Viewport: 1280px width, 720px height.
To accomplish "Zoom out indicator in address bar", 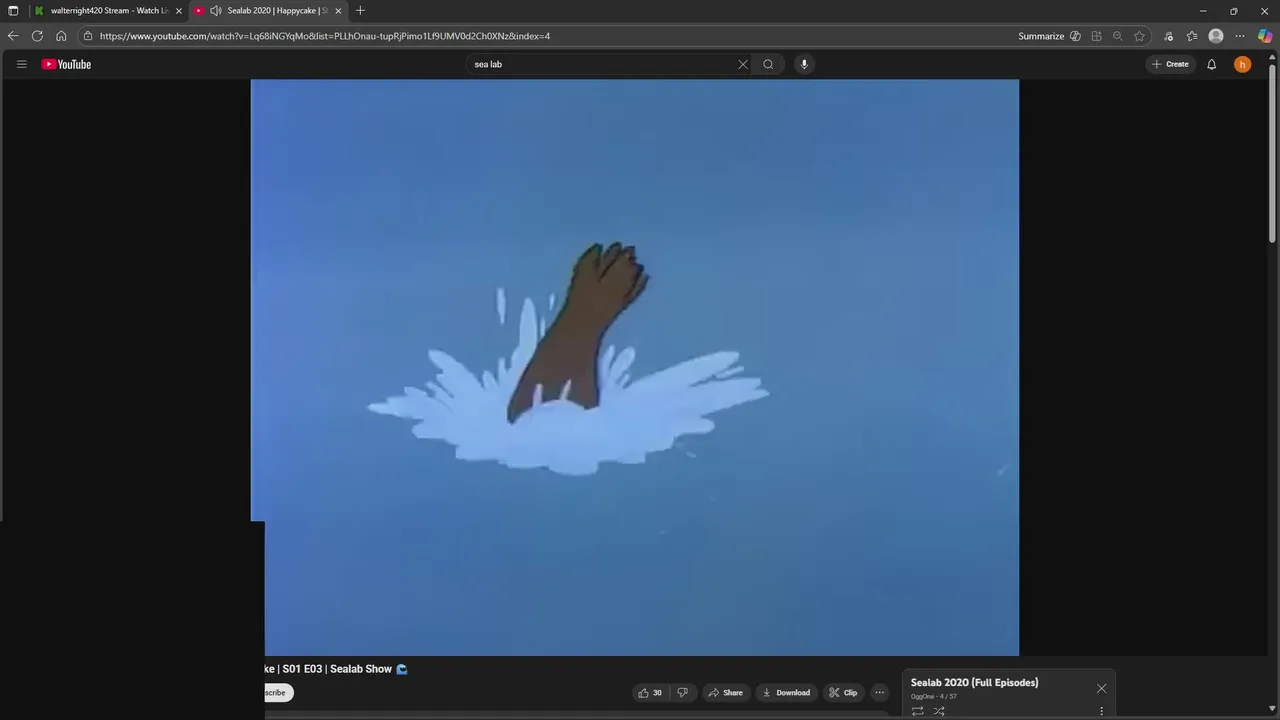I will tap(1117, 36).
